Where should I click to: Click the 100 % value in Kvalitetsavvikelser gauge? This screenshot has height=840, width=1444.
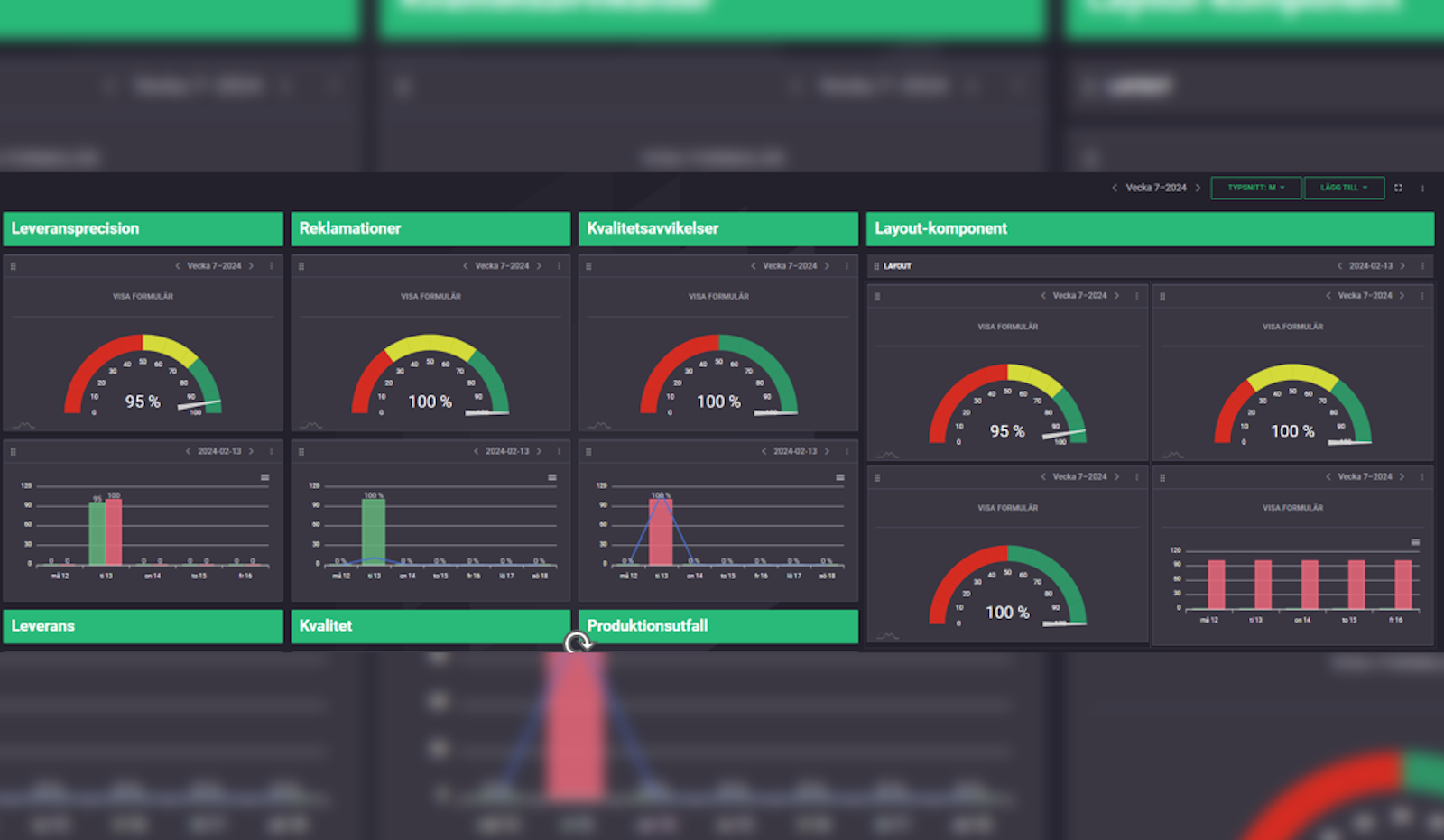pyautogui.click(x=718, y=402)
